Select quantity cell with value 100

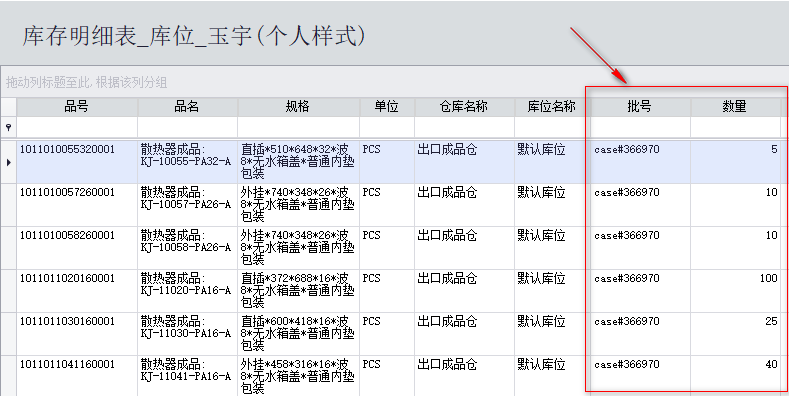click(735, 291)
